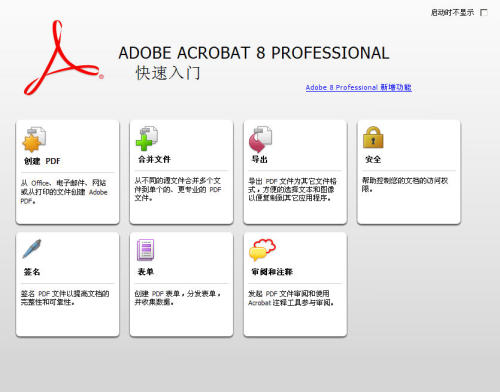Click the Combine Files description text '从不同的源文件合并'
500x392 pixels.
point(178,189)
